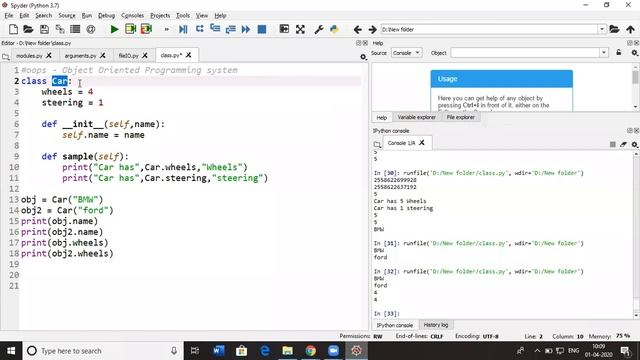Open the PYTHONPATH manager Python icon
Screen dimensions: 640x360
tap(334, 29)
